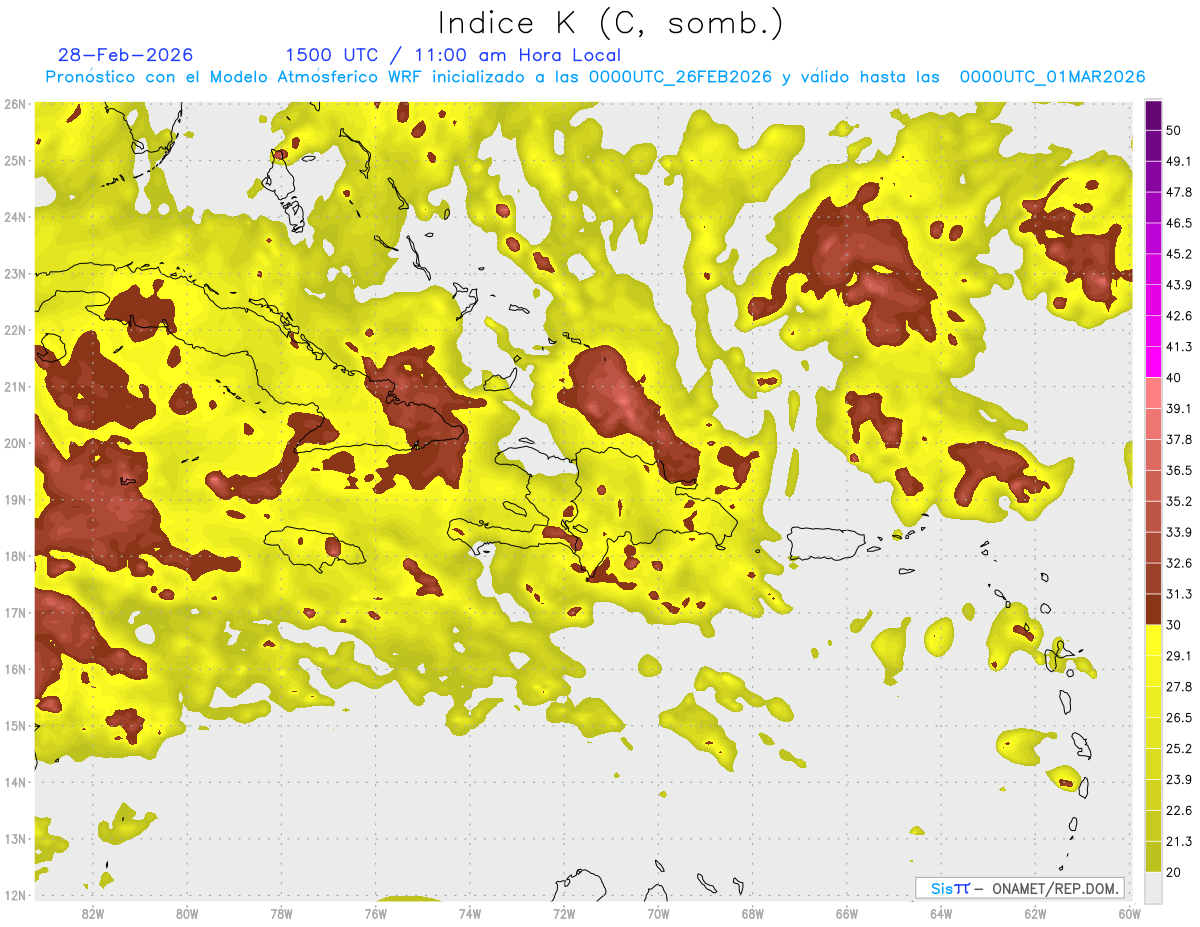This screenshot has width=1200, height=927.
Task: Click the longitude label "74W"
Action: [470, 914]
